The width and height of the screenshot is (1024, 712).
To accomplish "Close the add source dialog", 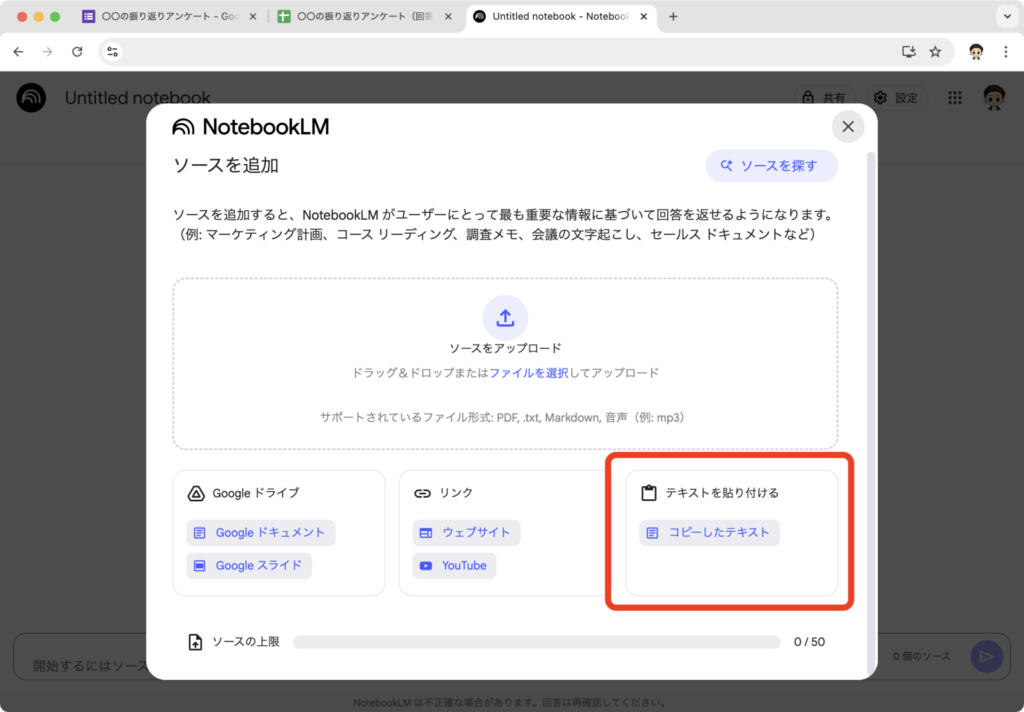I will [x=848, y=127].
